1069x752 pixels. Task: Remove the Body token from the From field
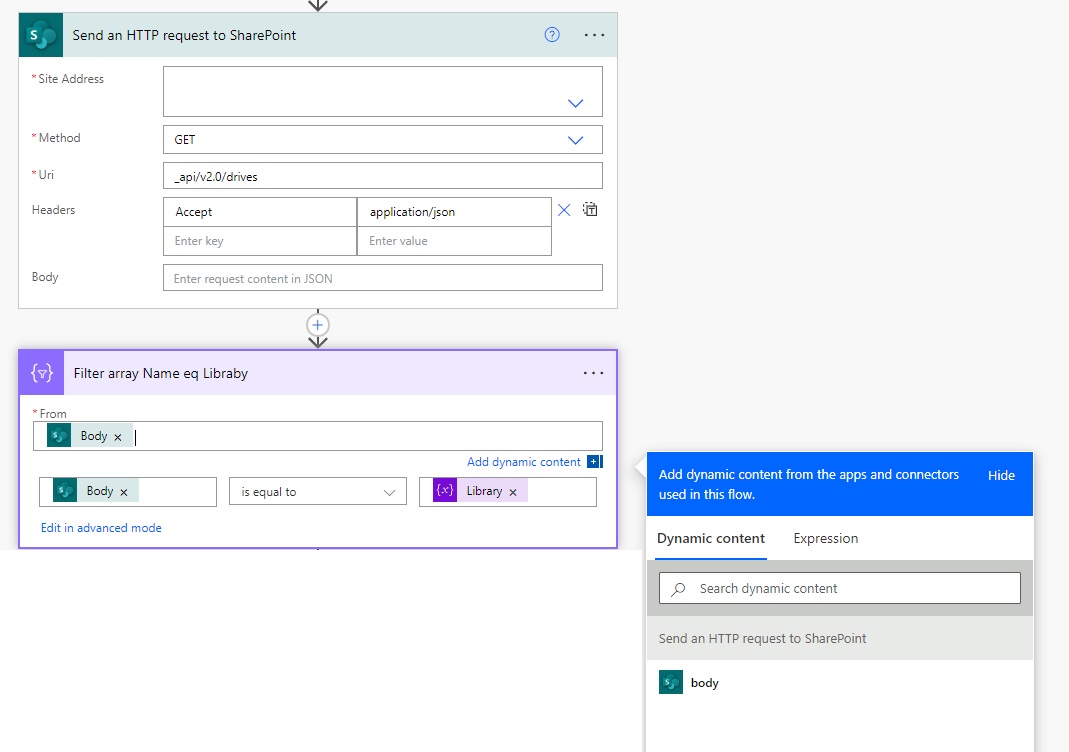click(117, 435)
